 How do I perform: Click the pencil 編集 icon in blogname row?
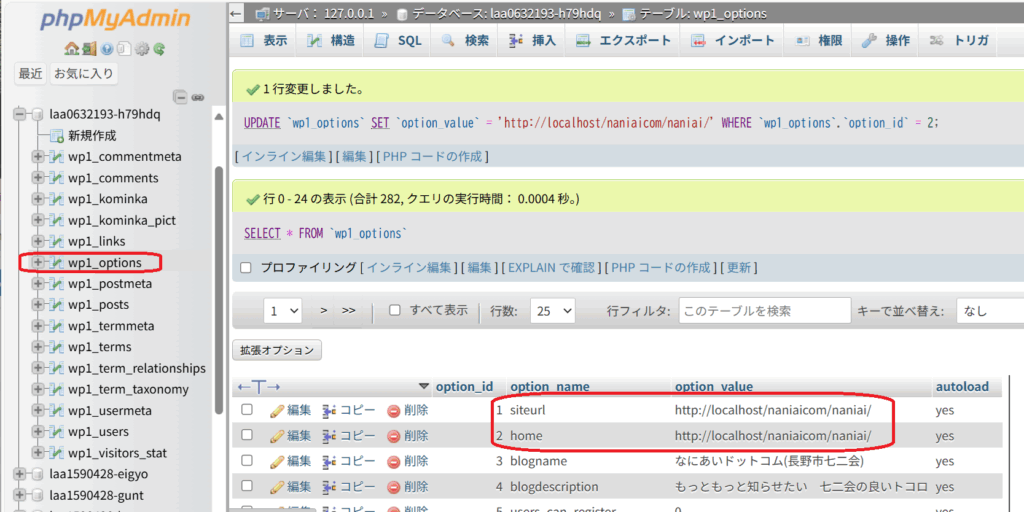pos(277,461)
